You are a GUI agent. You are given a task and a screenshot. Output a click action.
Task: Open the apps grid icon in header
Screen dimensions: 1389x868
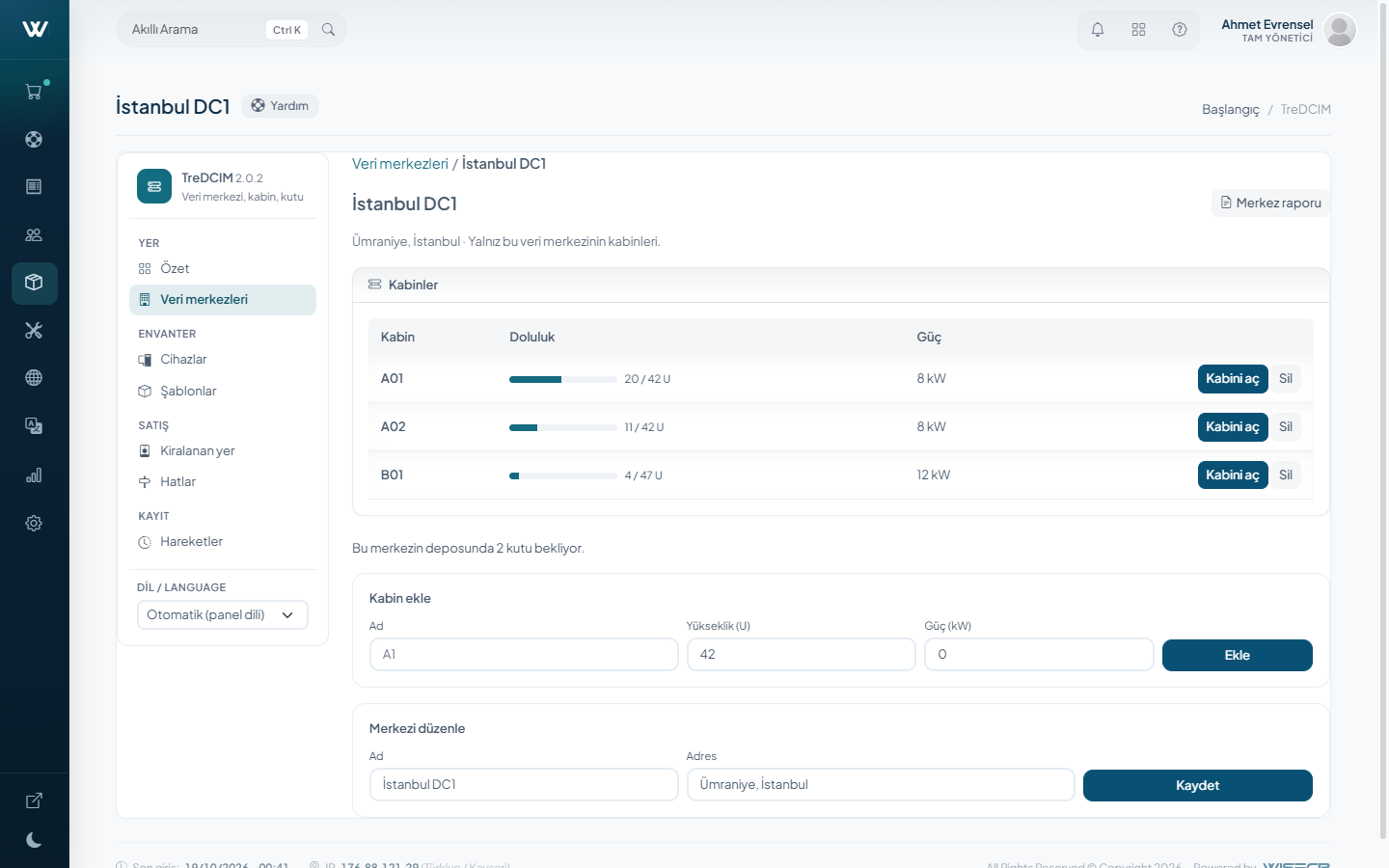pos(1138,30)
